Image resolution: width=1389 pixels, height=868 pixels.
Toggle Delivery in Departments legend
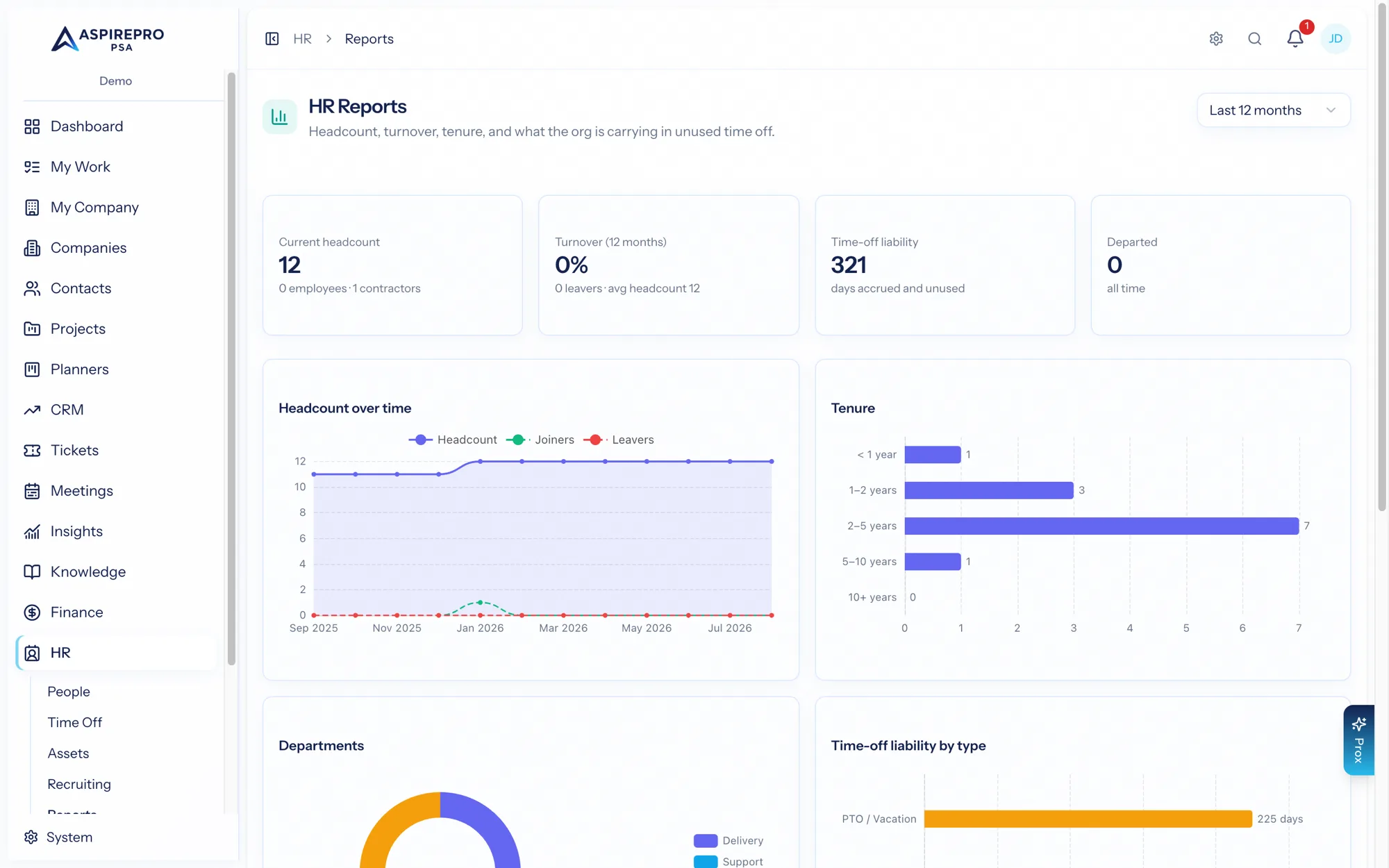click(729, 840)
